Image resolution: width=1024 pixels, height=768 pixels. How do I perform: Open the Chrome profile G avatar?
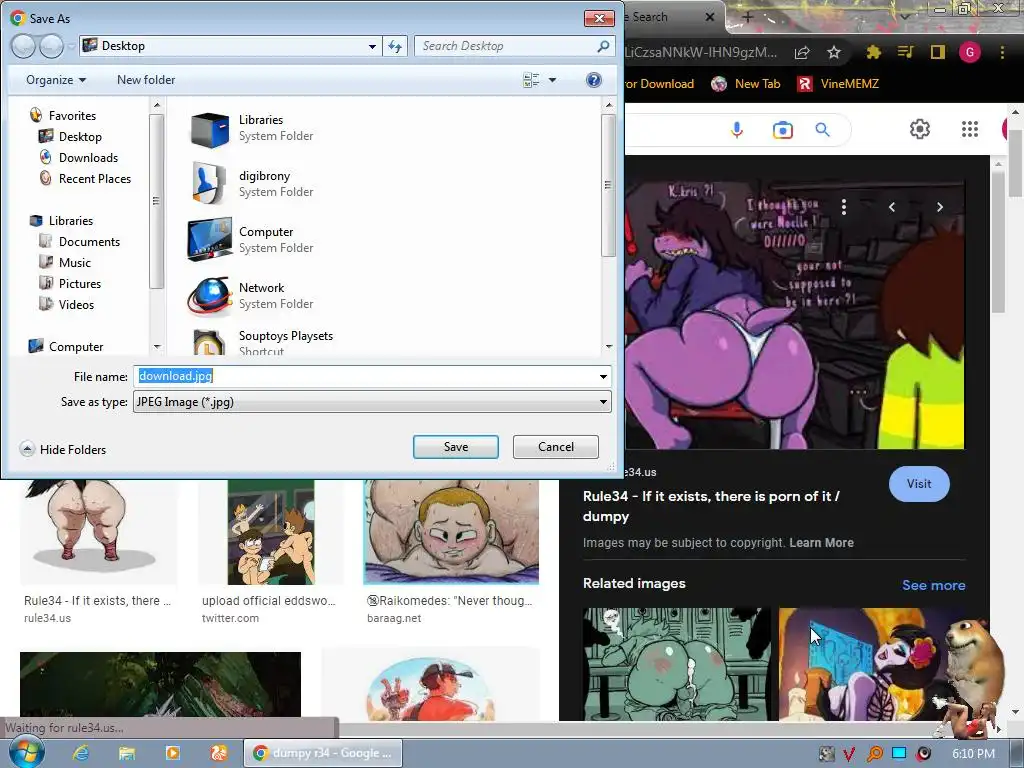coord(970,52)
